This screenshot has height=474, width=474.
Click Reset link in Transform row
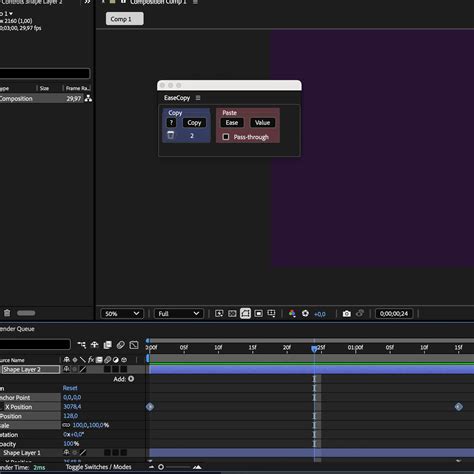(x=70, y=388)
